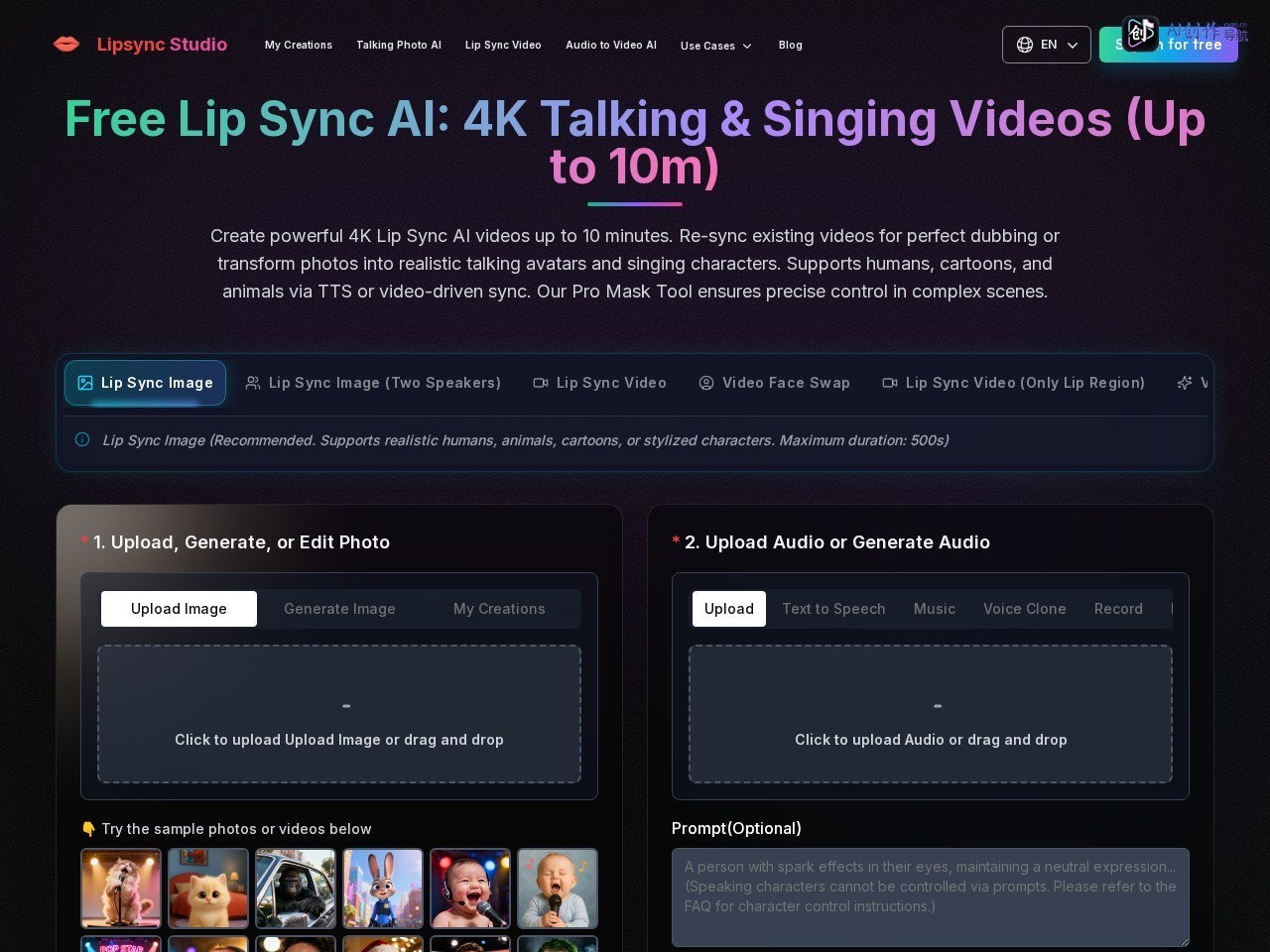Choose the singing cat sample photo

[121, 889]
